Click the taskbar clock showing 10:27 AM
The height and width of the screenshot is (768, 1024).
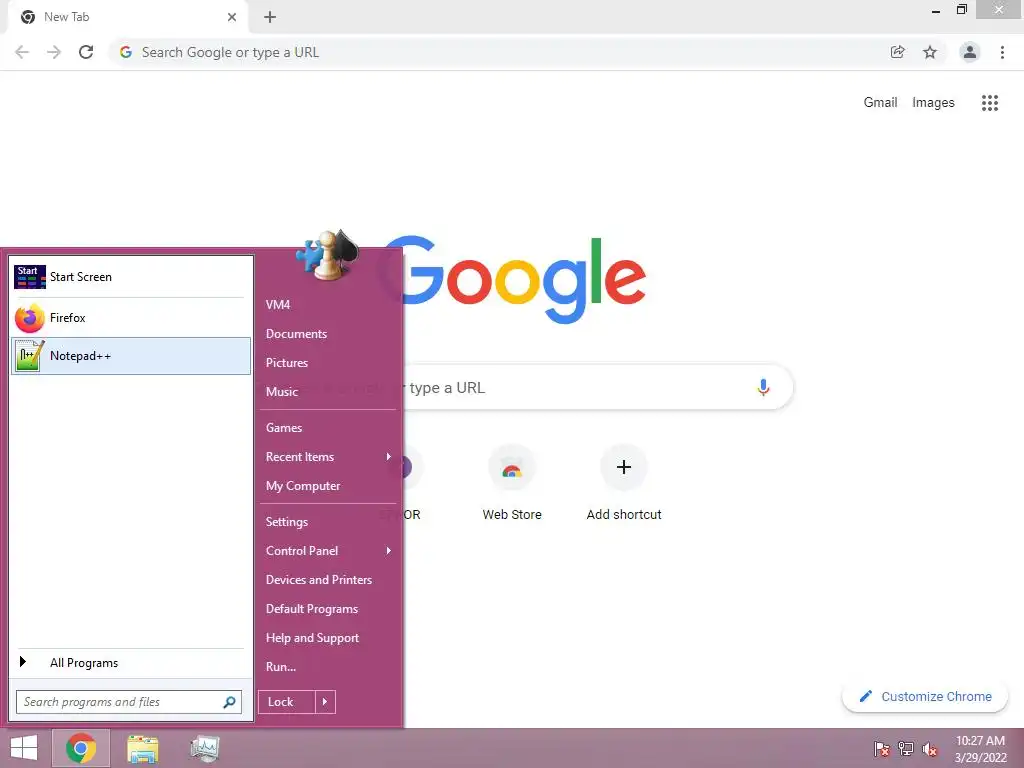tap(980, 749)
